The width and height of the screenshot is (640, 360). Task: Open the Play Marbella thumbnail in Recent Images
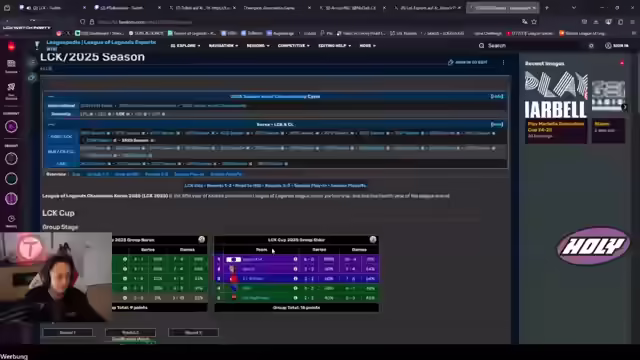(556, 95)
